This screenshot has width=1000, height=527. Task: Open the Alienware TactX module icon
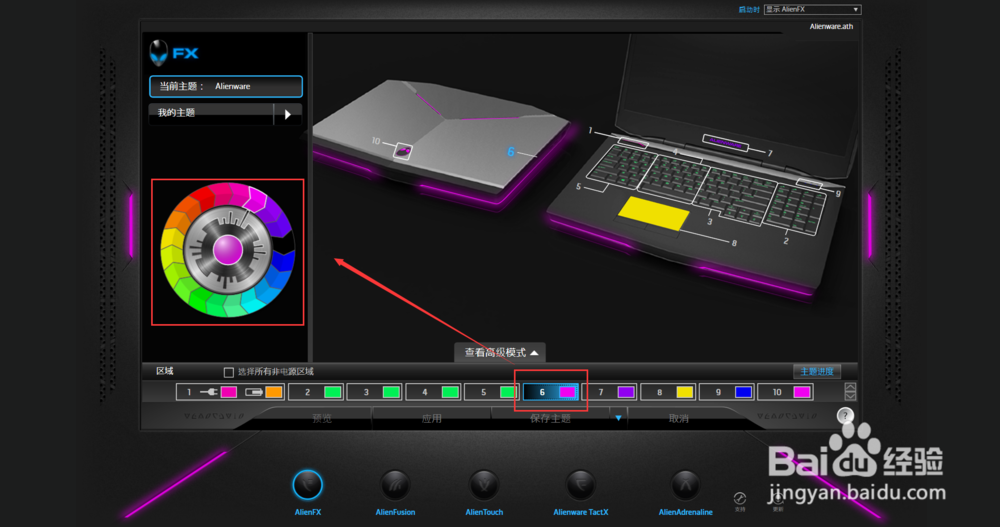580,486
